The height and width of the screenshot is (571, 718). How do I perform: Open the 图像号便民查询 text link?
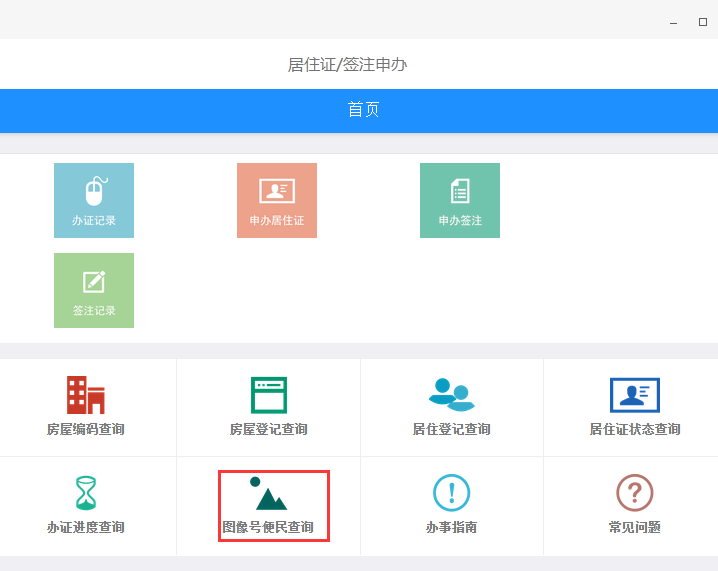(268, 527)
